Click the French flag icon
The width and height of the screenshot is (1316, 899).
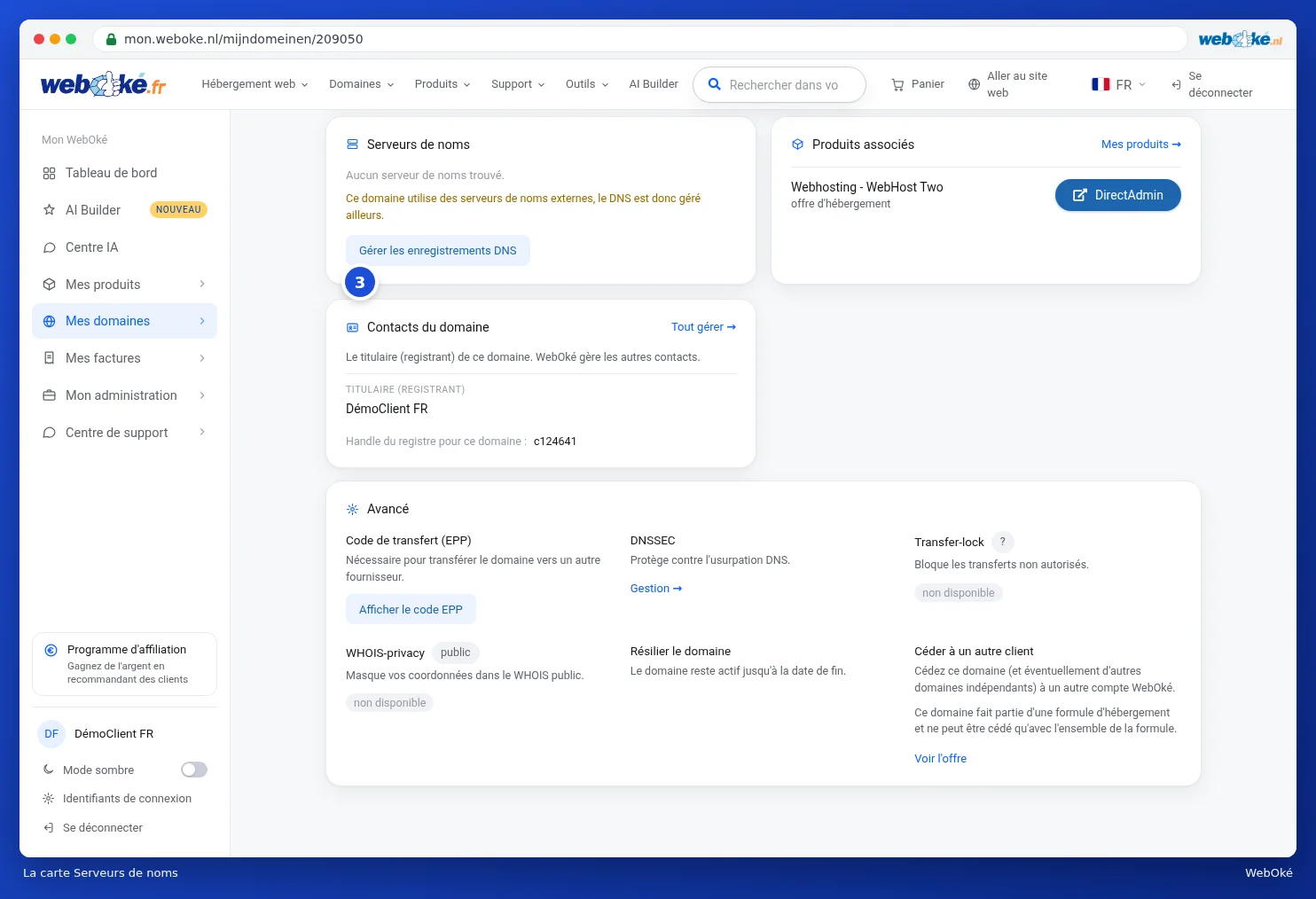[1101, 84]
